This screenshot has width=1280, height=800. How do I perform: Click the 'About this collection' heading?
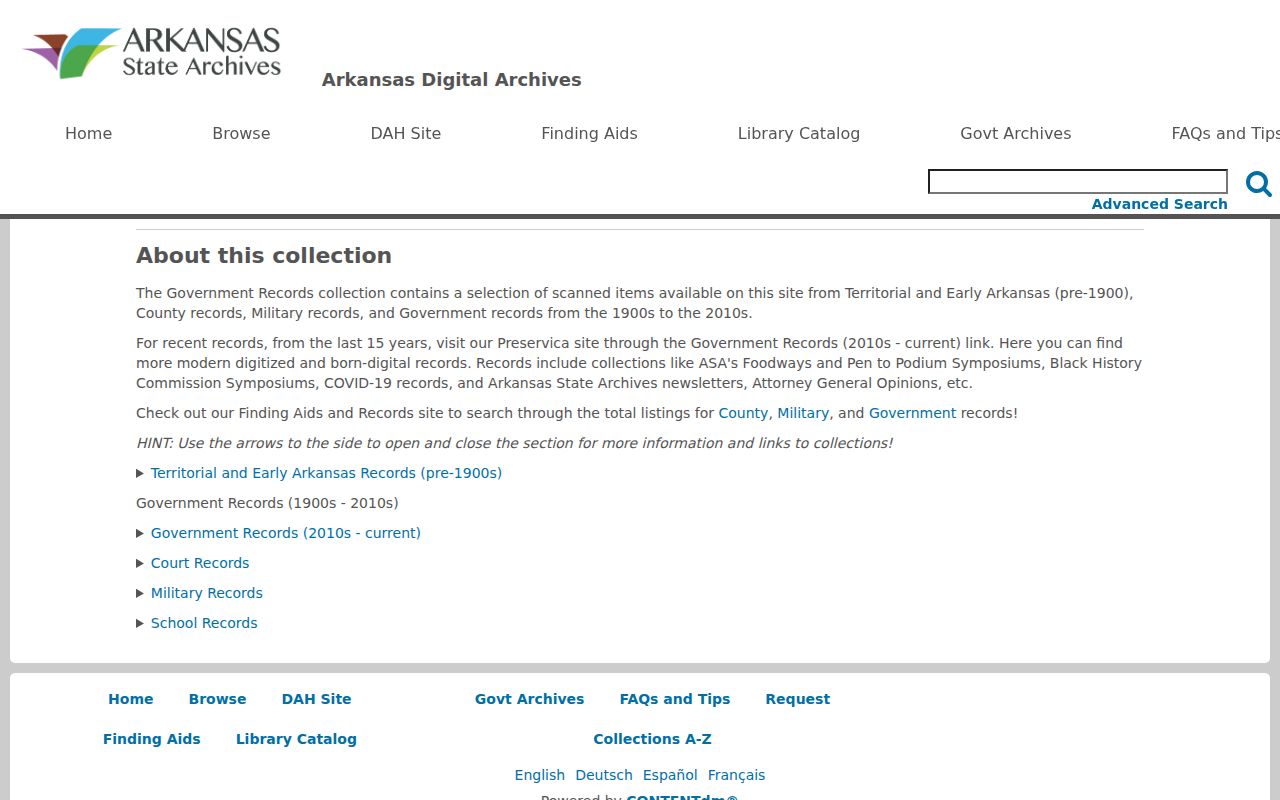(x=264, y=256)
